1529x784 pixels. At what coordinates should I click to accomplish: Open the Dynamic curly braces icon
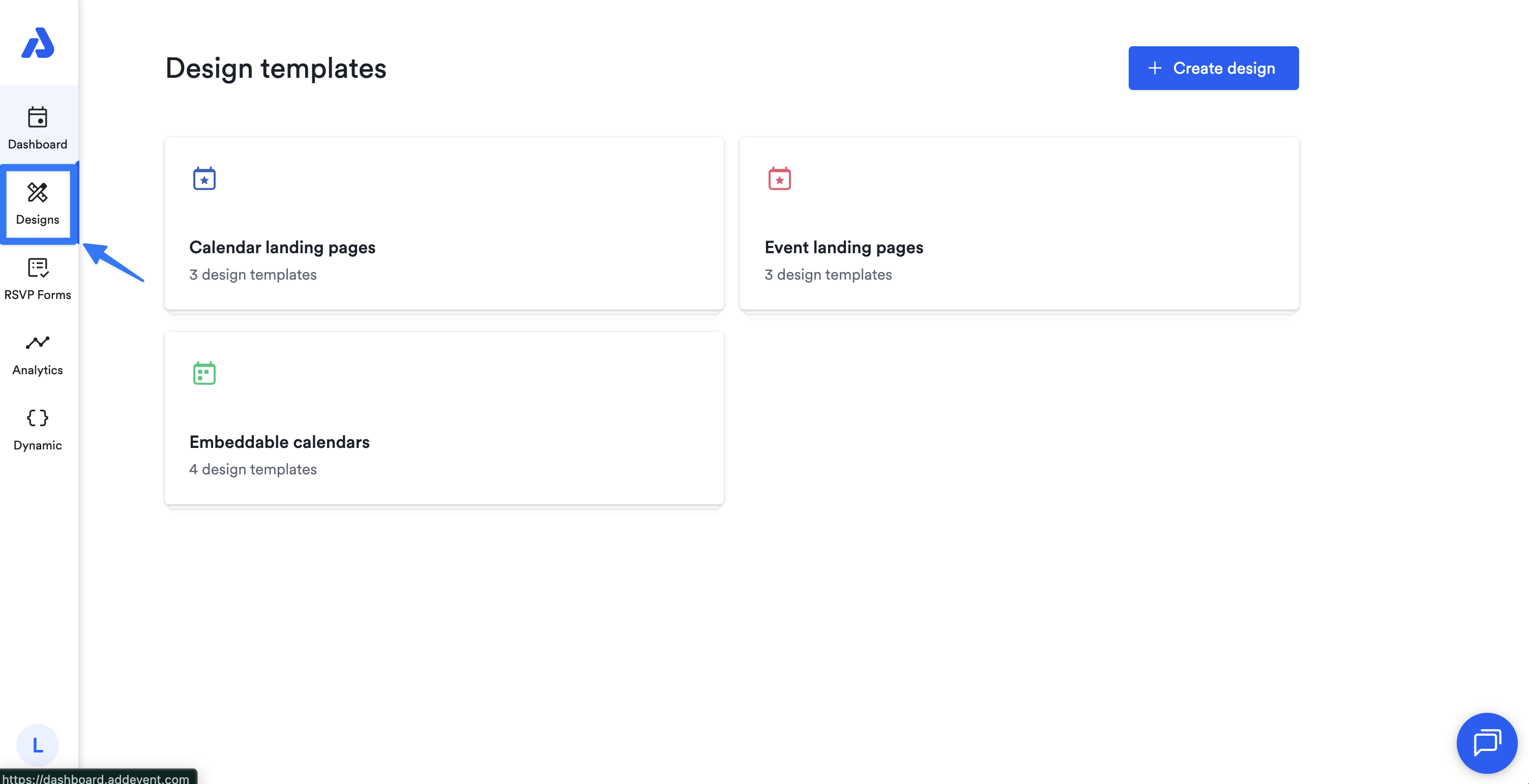(x=38, y=418)
